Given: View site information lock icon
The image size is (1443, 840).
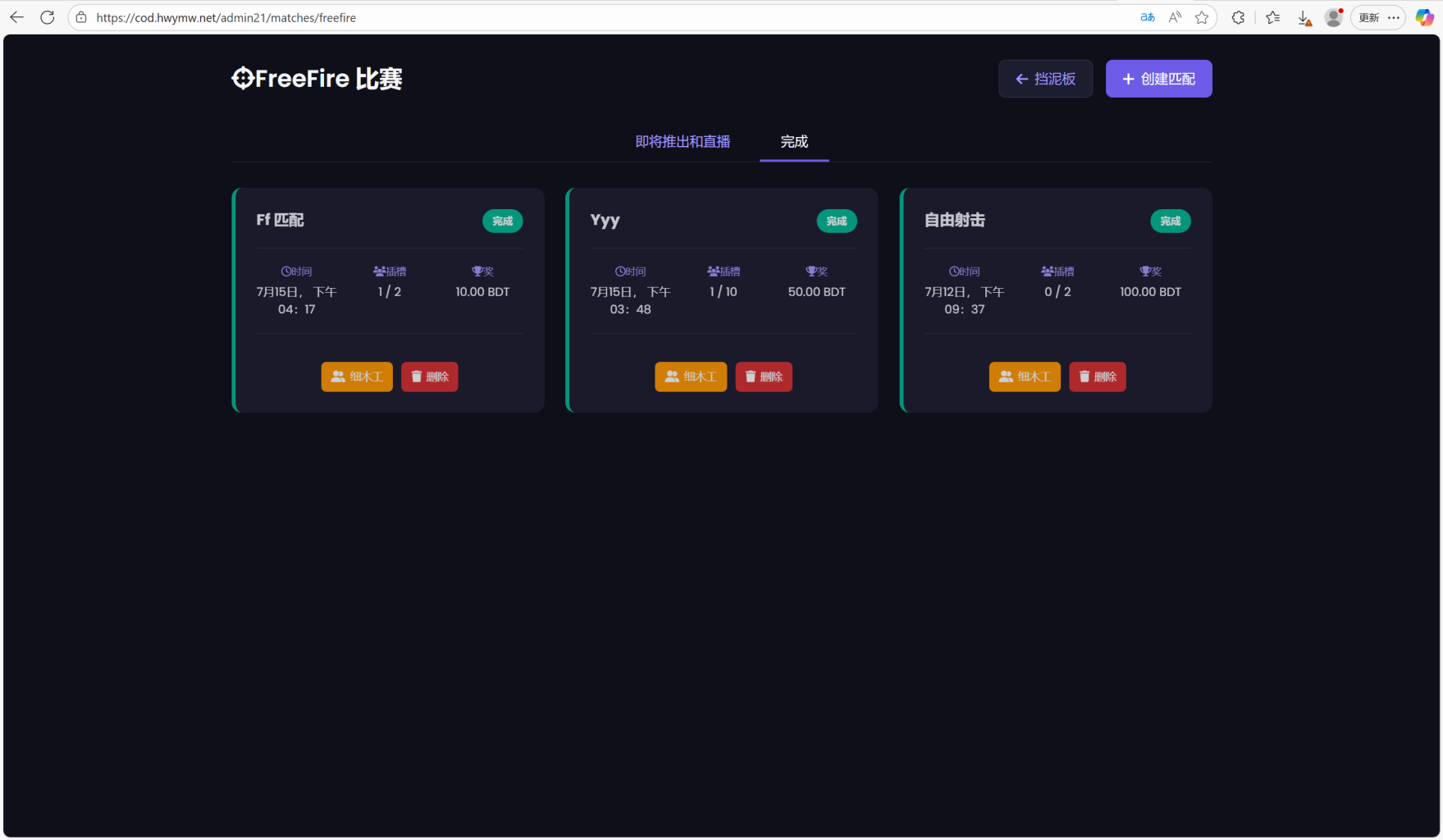Looking at the screenshot, I should click(81, 17).
